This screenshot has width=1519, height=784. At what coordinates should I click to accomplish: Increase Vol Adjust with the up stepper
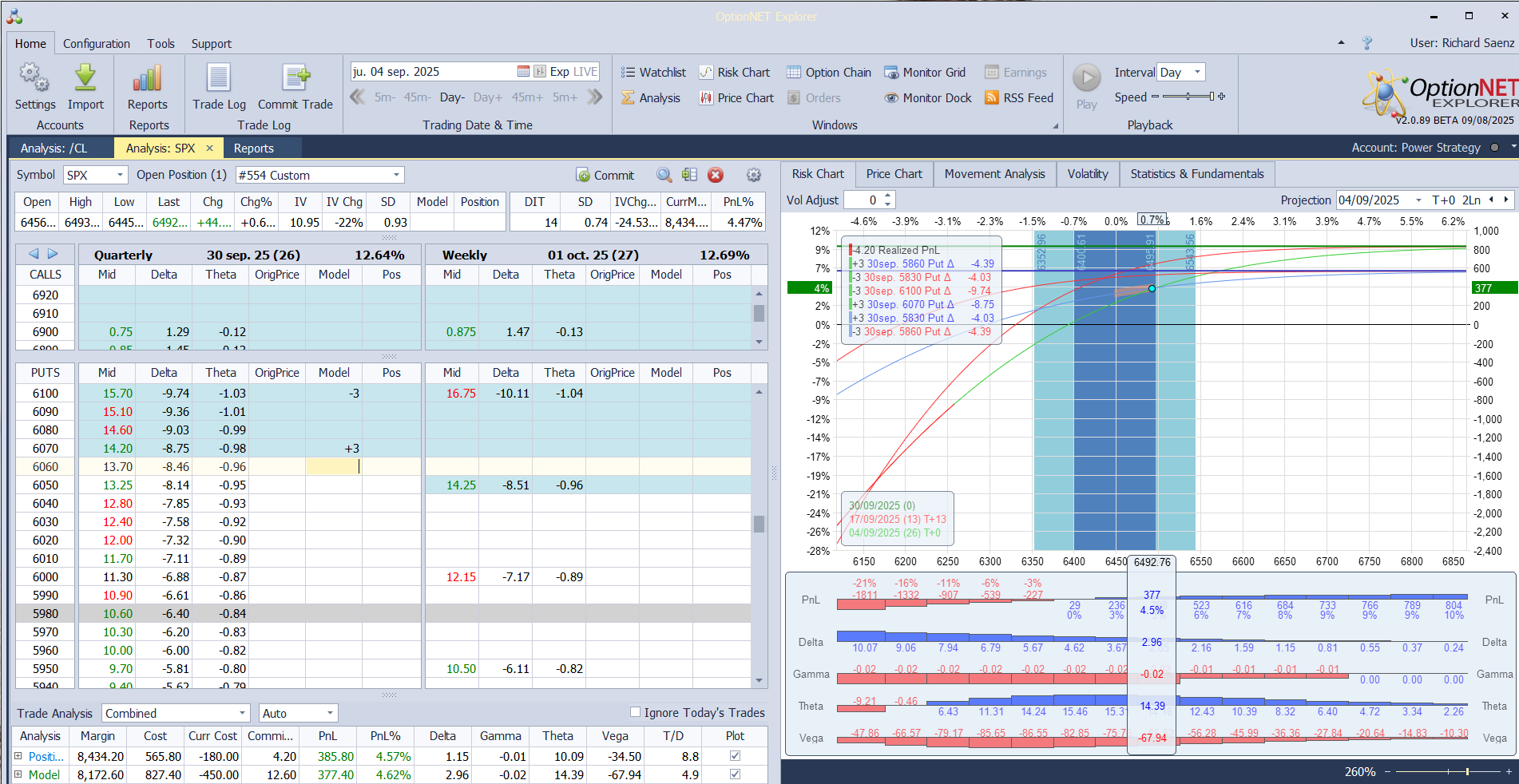(x=888, y=196)
